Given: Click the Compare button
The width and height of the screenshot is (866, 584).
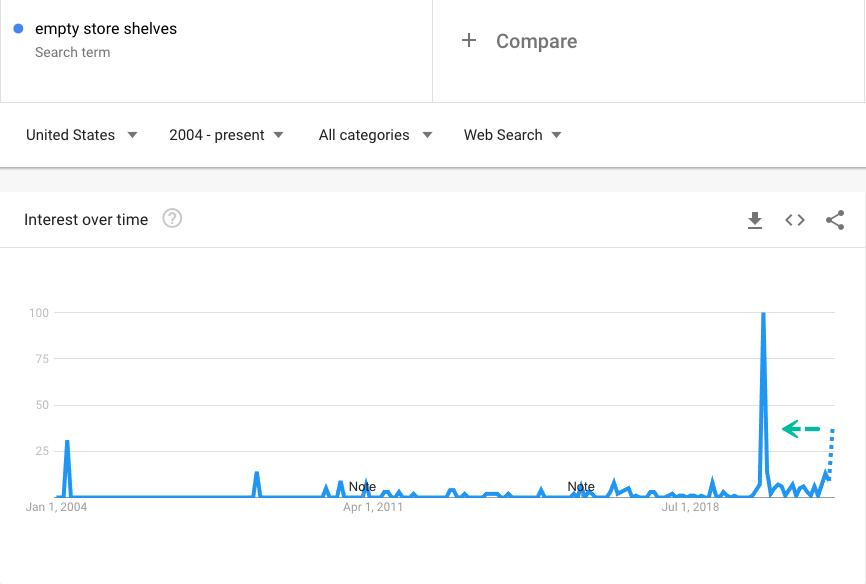Looking at the screenshot, I should [536, 42].
